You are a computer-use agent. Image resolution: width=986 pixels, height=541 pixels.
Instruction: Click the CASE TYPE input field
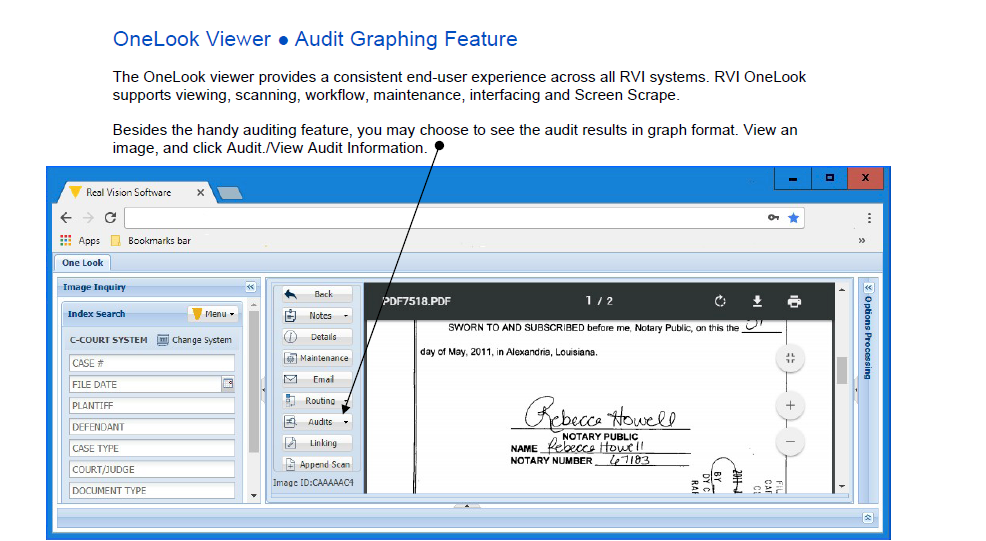click(152, 449)
